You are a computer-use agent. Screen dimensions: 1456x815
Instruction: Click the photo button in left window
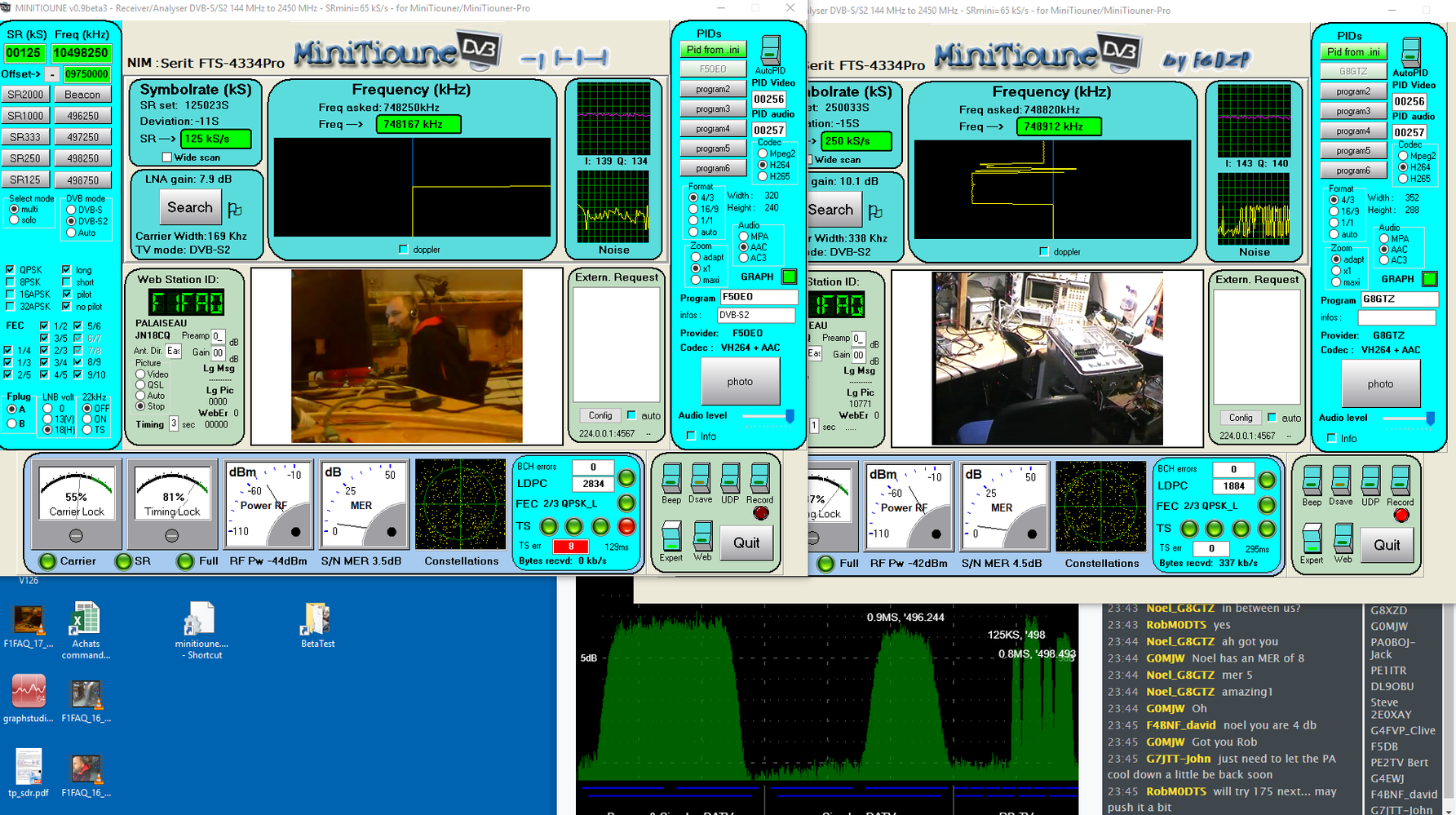point(740,381)
